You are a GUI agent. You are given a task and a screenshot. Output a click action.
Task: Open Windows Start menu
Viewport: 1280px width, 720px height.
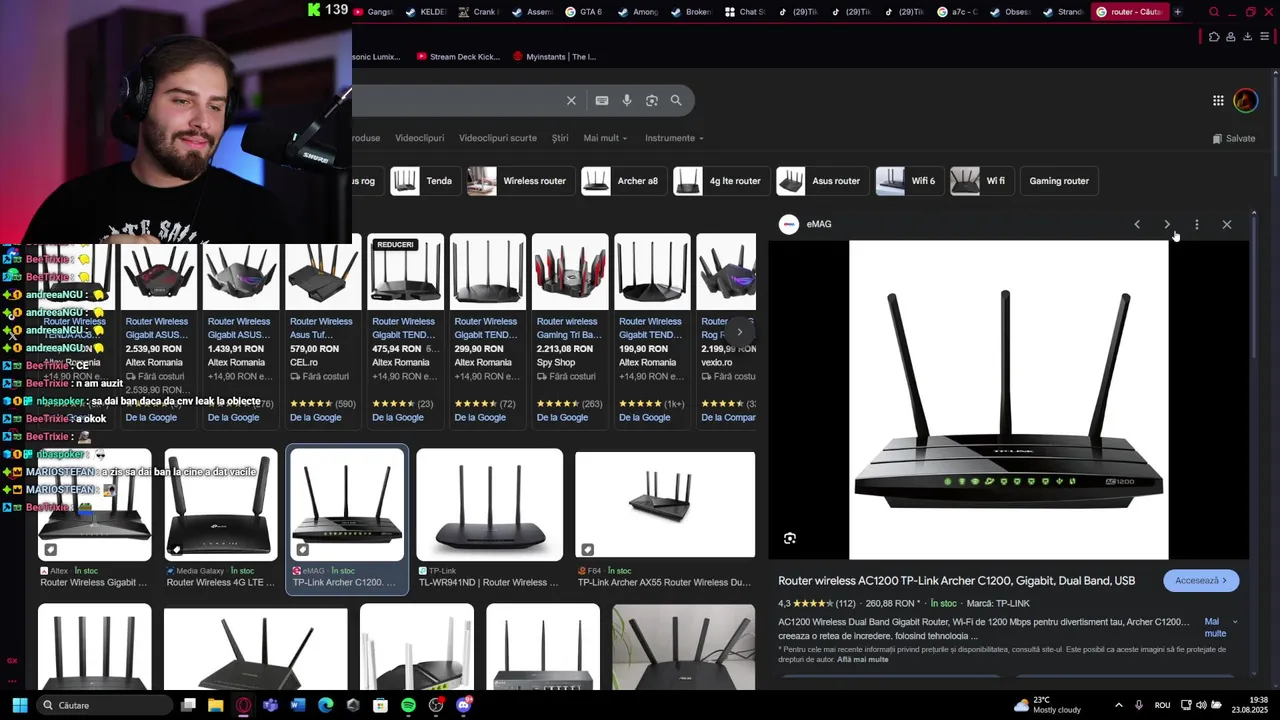pos(19,705)
